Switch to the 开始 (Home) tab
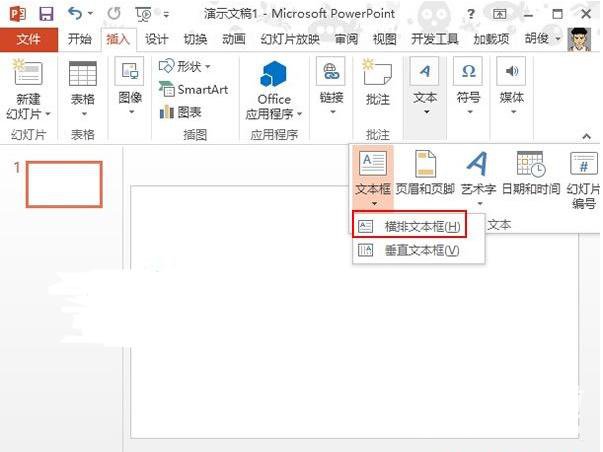 (80, 39)
